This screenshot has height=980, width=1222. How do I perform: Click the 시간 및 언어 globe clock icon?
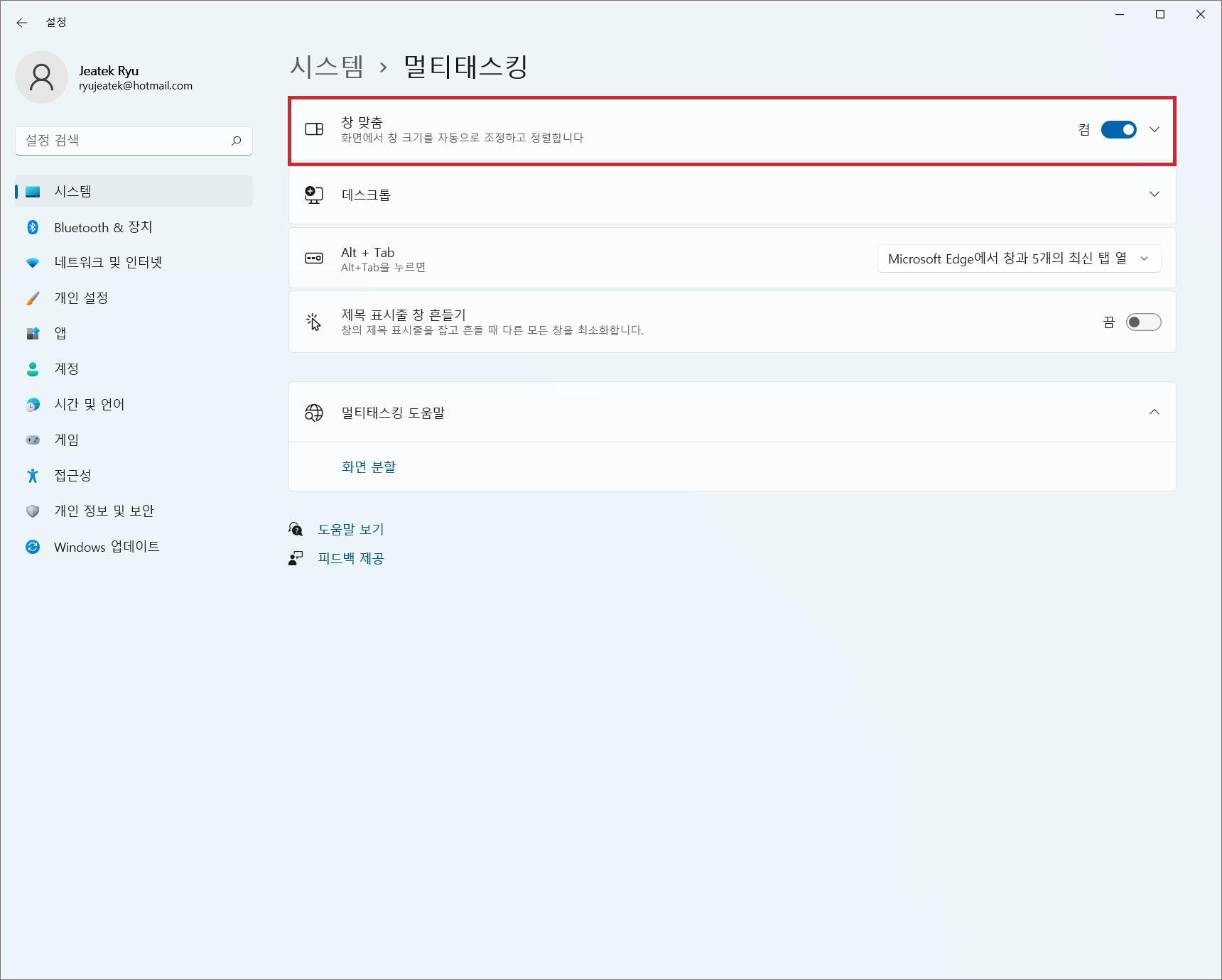point(33,405)
